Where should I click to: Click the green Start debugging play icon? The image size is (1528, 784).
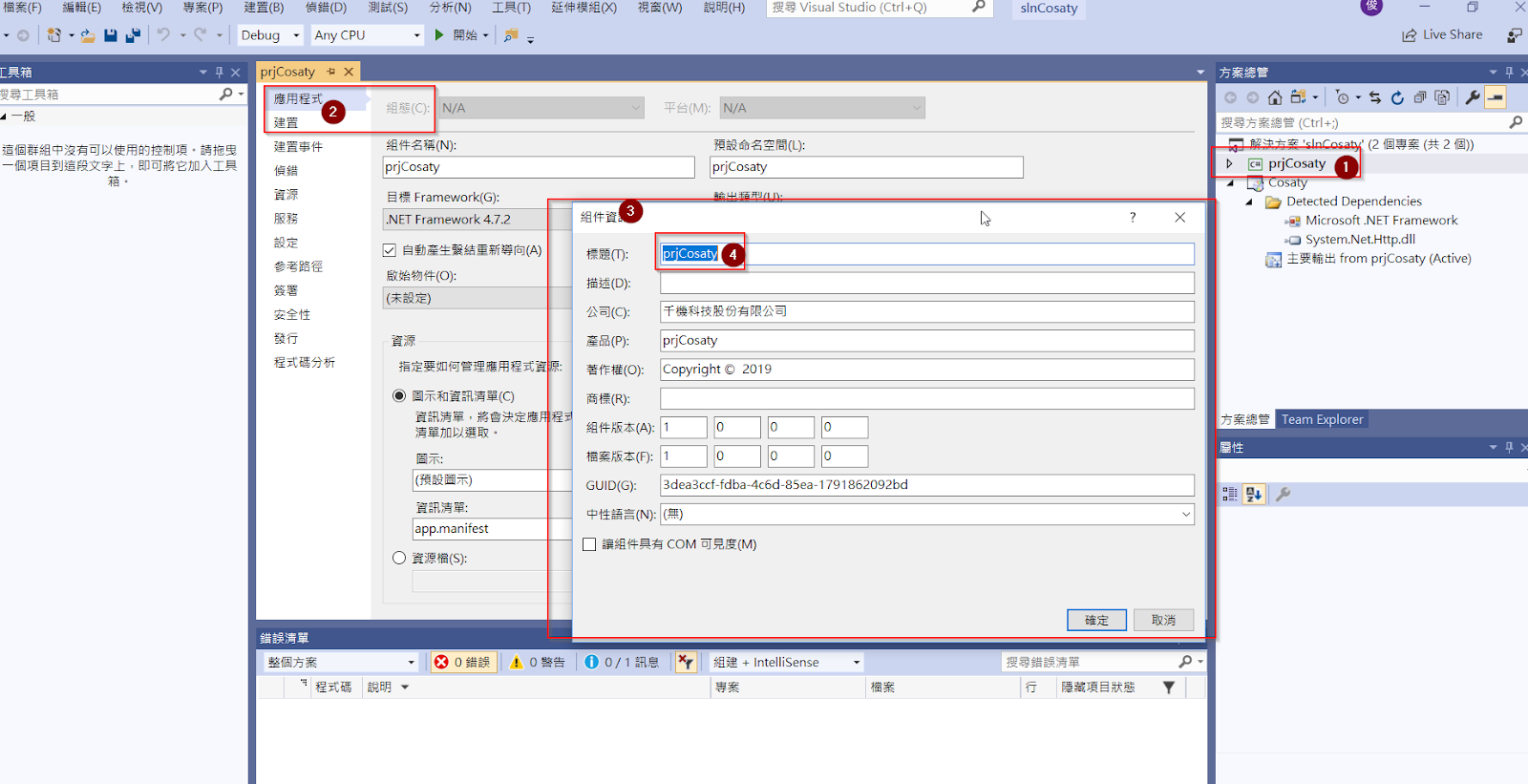click(439, 35)
